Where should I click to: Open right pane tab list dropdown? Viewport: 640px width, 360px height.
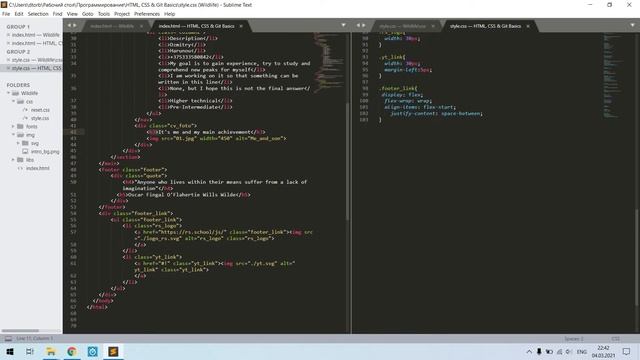pos(632,25)
